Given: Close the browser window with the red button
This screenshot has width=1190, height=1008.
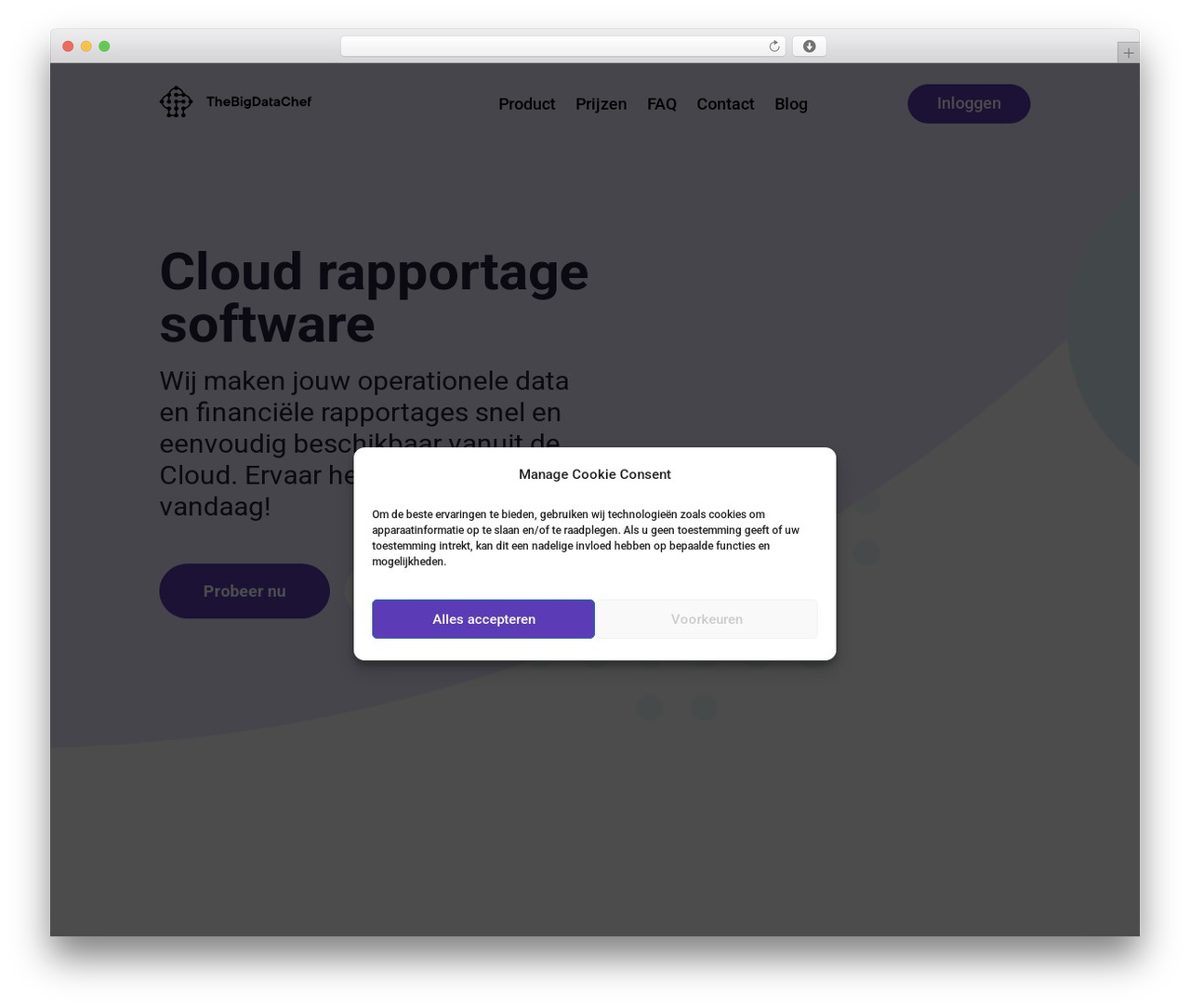Looking at the screenshot, I should 68,46.
